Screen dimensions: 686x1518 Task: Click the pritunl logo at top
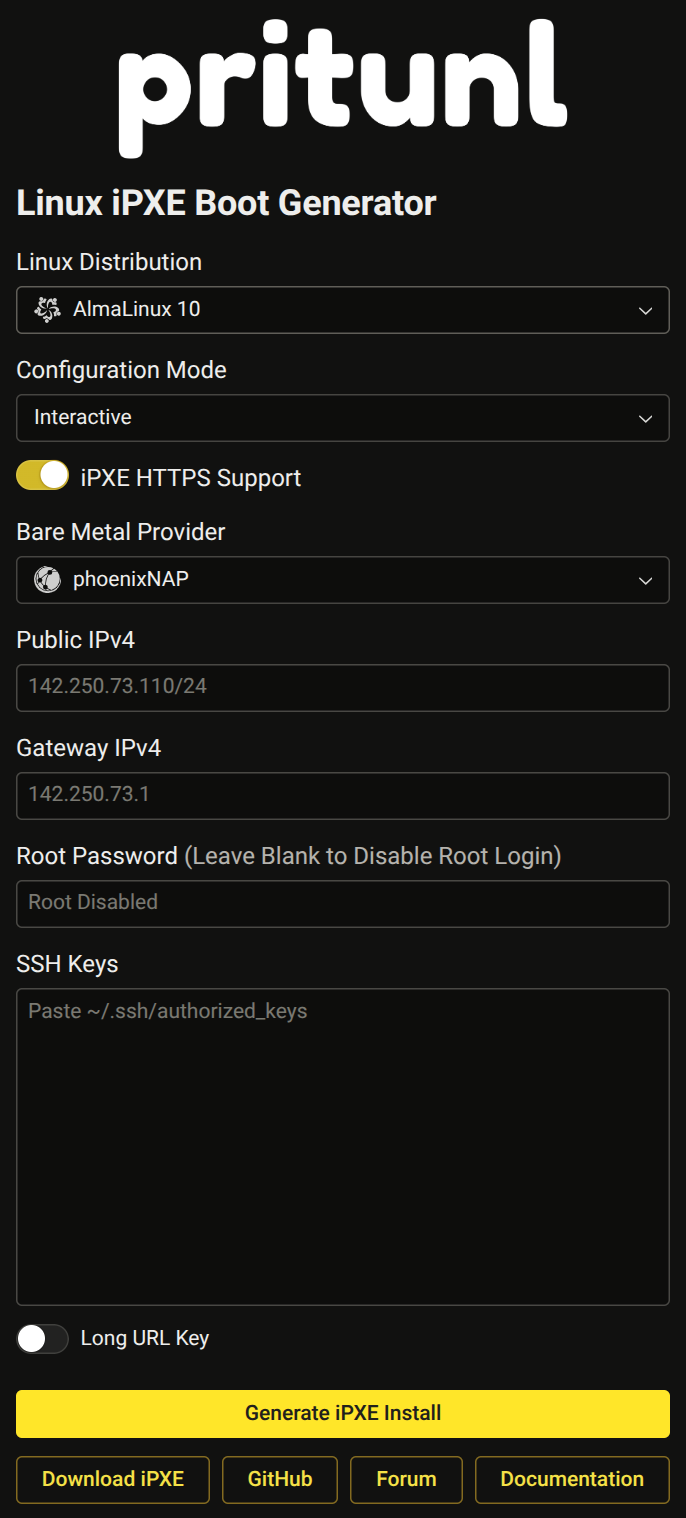(x=343, y=89)
